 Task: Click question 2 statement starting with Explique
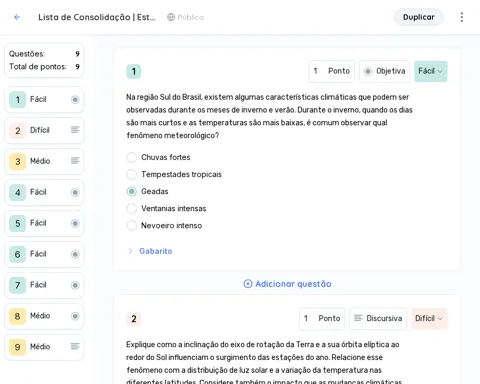point(264,363)
